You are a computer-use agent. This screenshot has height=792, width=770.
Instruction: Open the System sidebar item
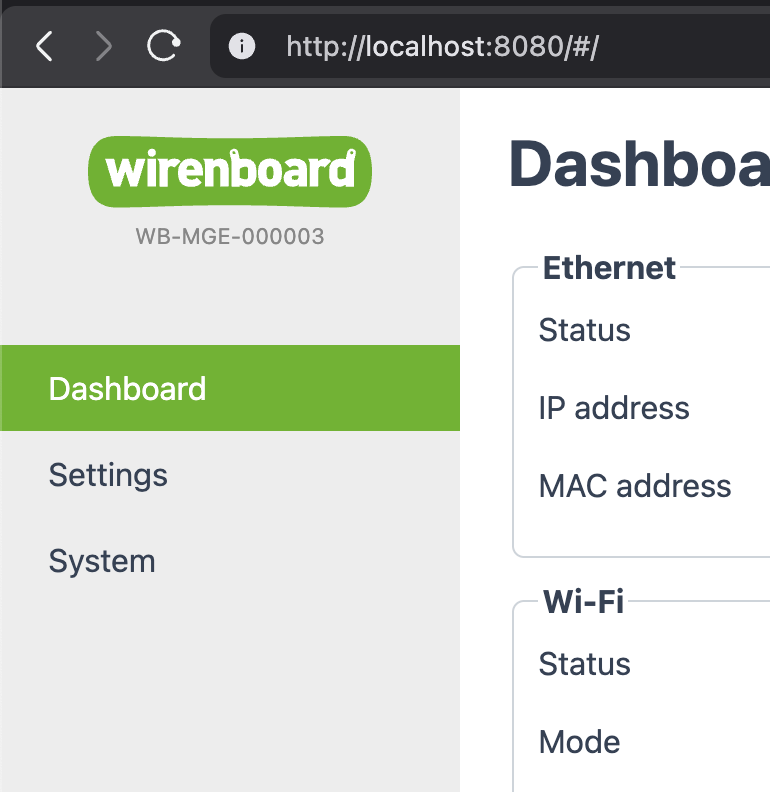click(x=102, y=561)
